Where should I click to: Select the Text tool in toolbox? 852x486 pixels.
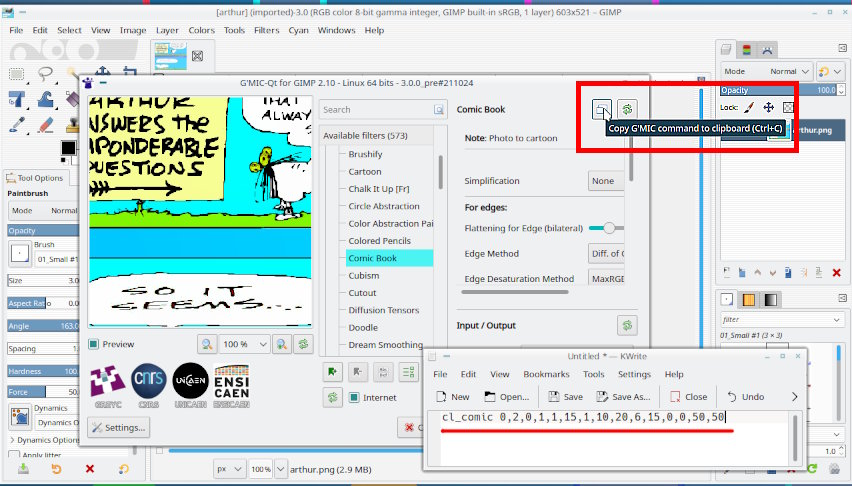pos(17,99)
